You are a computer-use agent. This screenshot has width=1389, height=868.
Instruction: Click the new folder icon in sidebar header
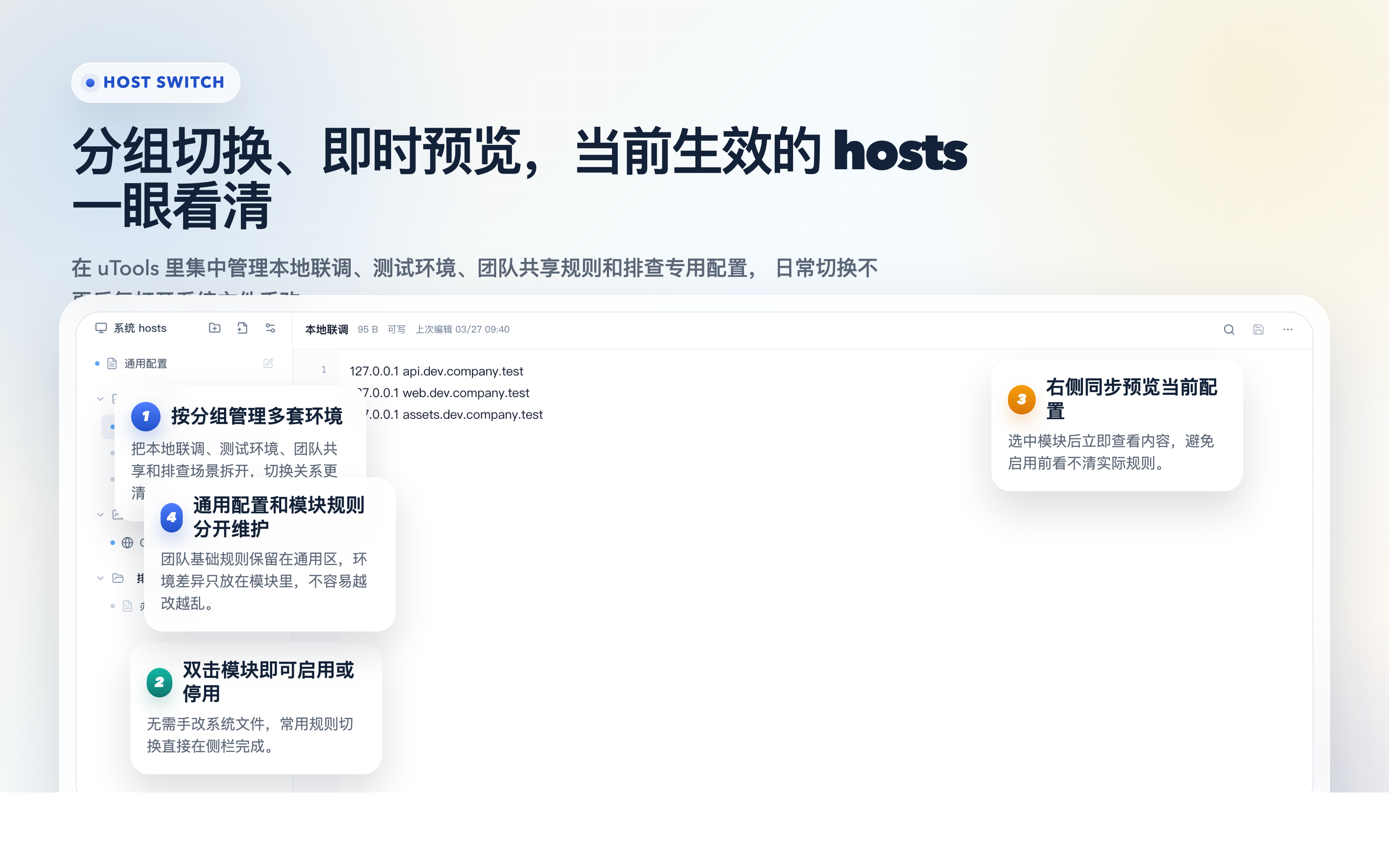[214, 328]
